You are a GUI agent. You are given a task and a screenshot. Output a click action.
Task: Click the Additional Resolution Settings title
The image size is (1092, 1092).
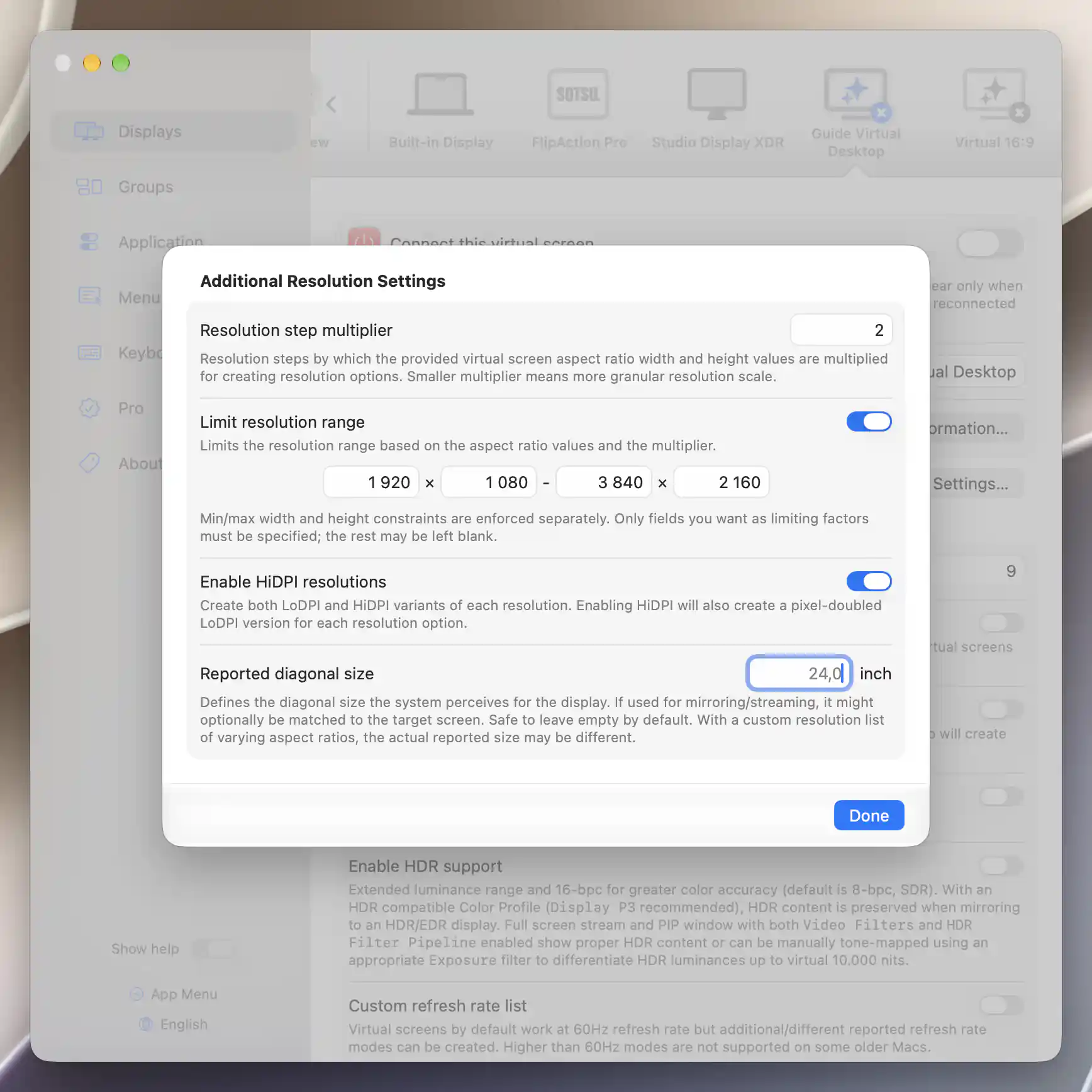click(323, 281)
